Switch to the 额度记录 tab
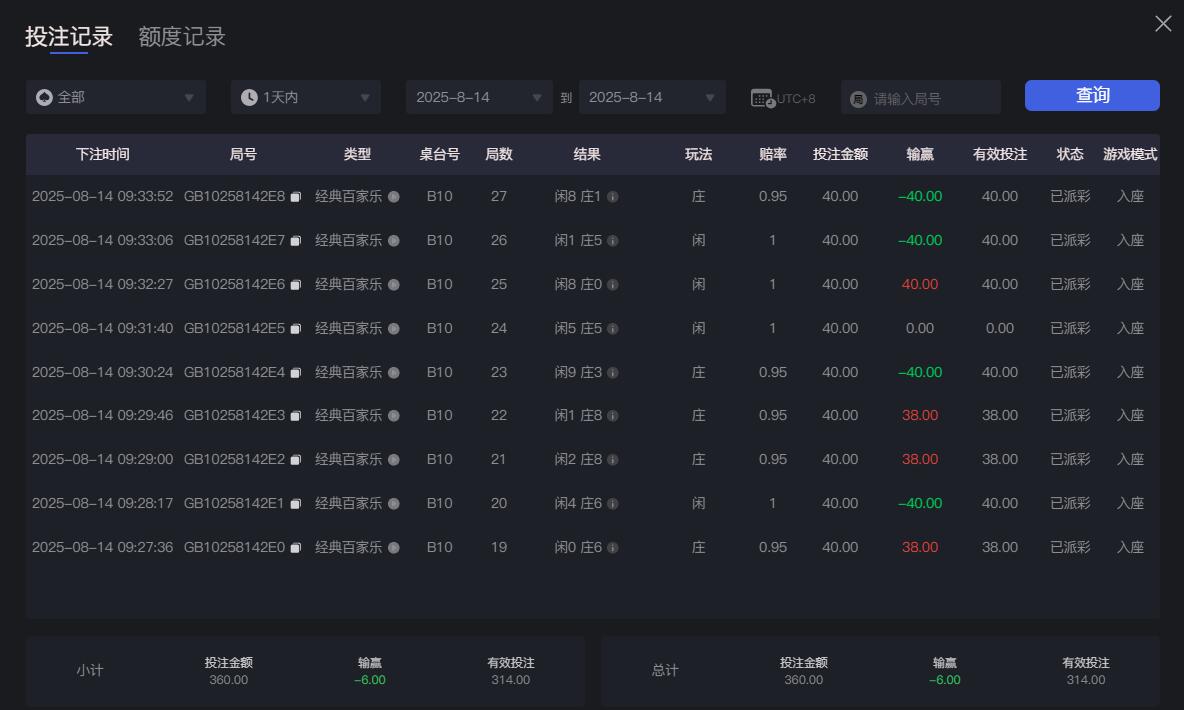This screenshot has width=1184, height=710. pos(181,35)
